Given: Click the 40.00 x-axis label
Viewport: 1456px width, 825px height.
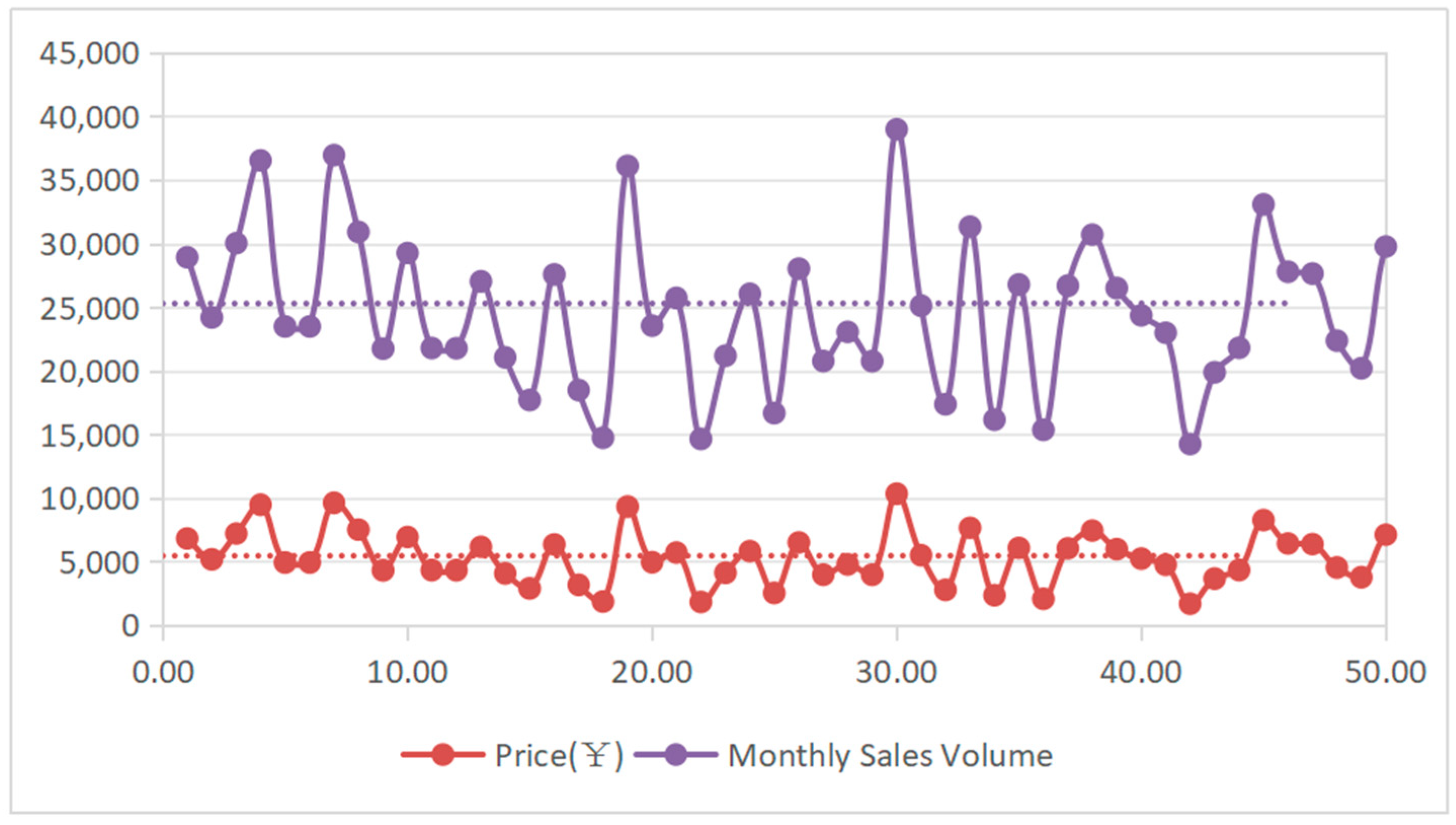Looking at the screenshot, I should click(x=1140, y=673).
